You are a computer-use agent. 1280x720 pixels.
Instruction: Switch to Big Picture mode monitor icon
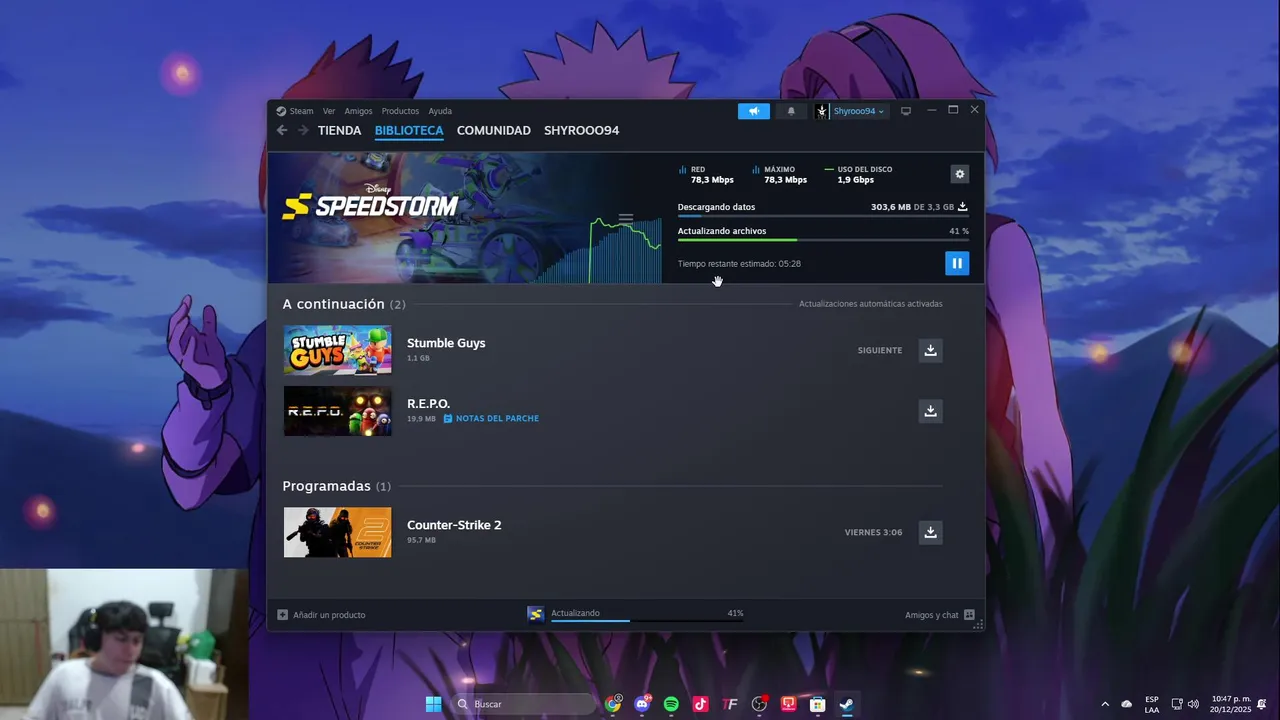pos(906,111)
